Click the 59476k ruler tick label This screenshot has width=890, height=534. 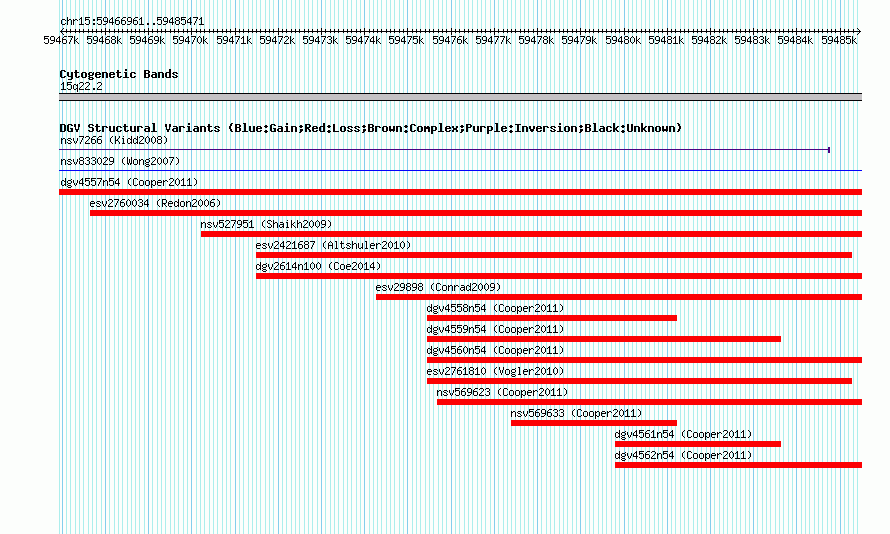click(450, 40)
